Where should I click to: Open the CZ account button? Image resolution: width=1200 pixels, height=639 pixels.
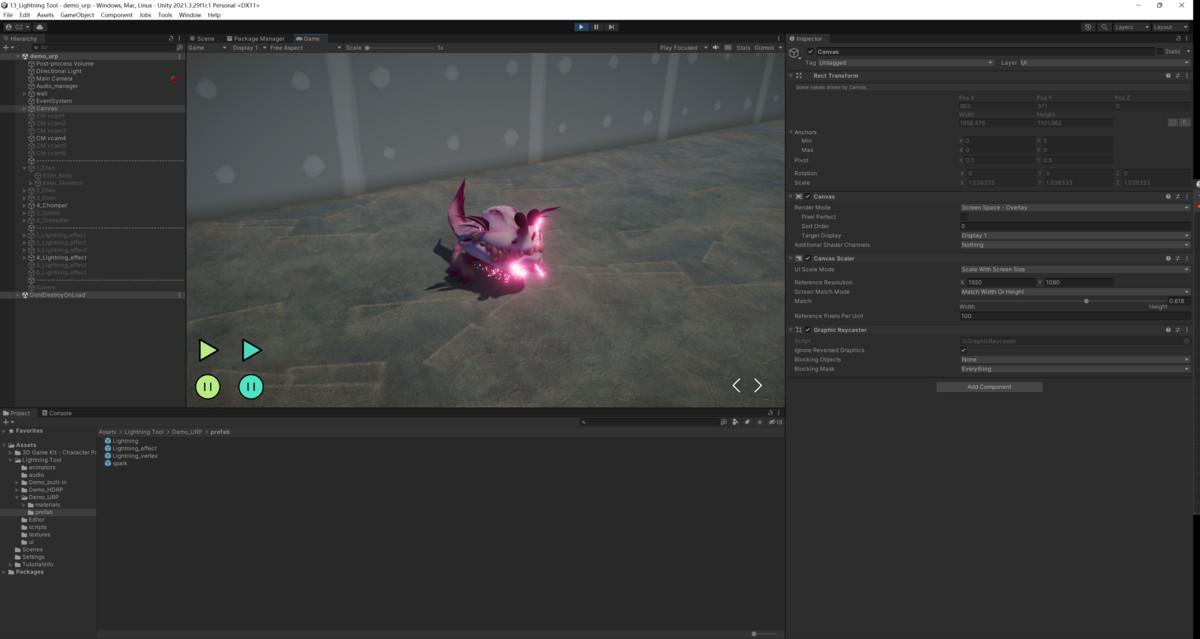tap(15, 27)
